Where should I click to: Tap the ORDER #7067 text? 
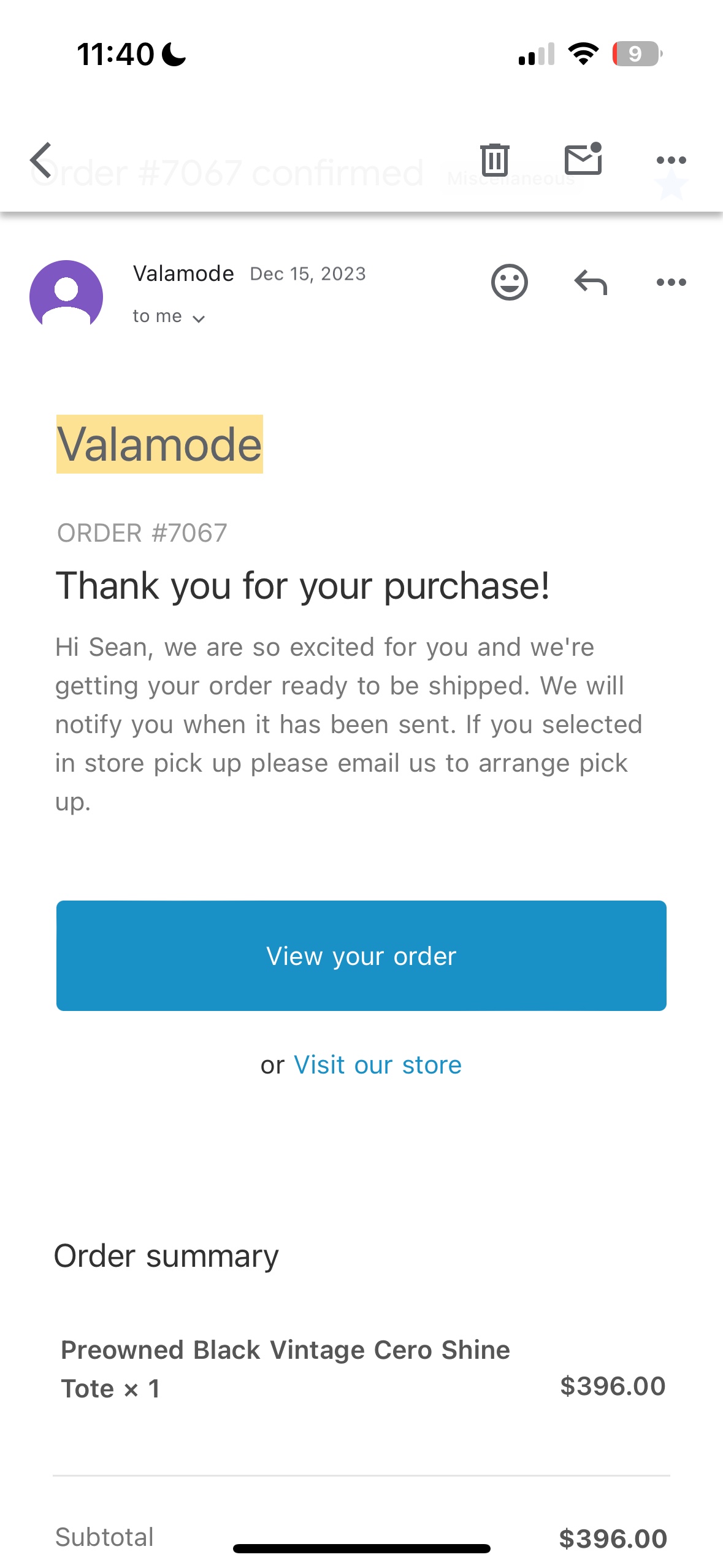(x=142, y=533)
